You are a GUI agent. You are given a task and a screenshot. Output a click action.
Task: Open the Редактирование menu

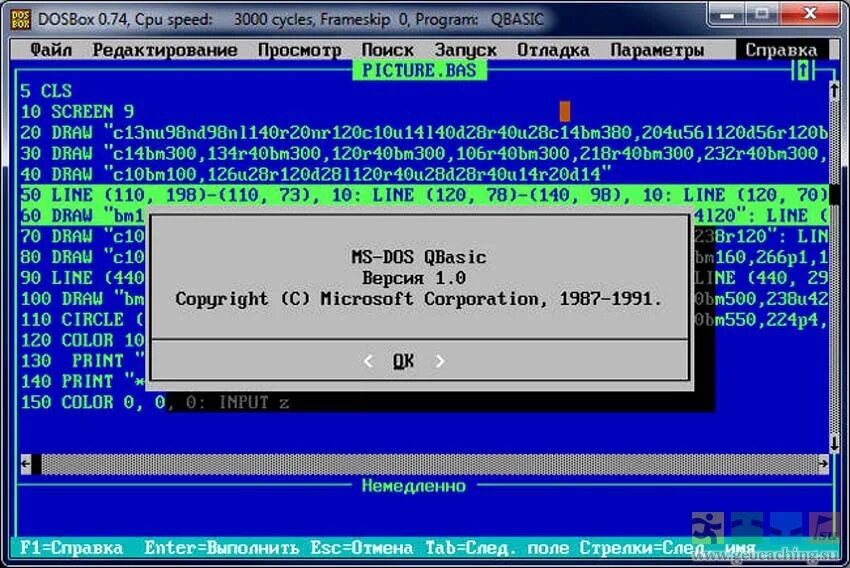pos(165,50)
